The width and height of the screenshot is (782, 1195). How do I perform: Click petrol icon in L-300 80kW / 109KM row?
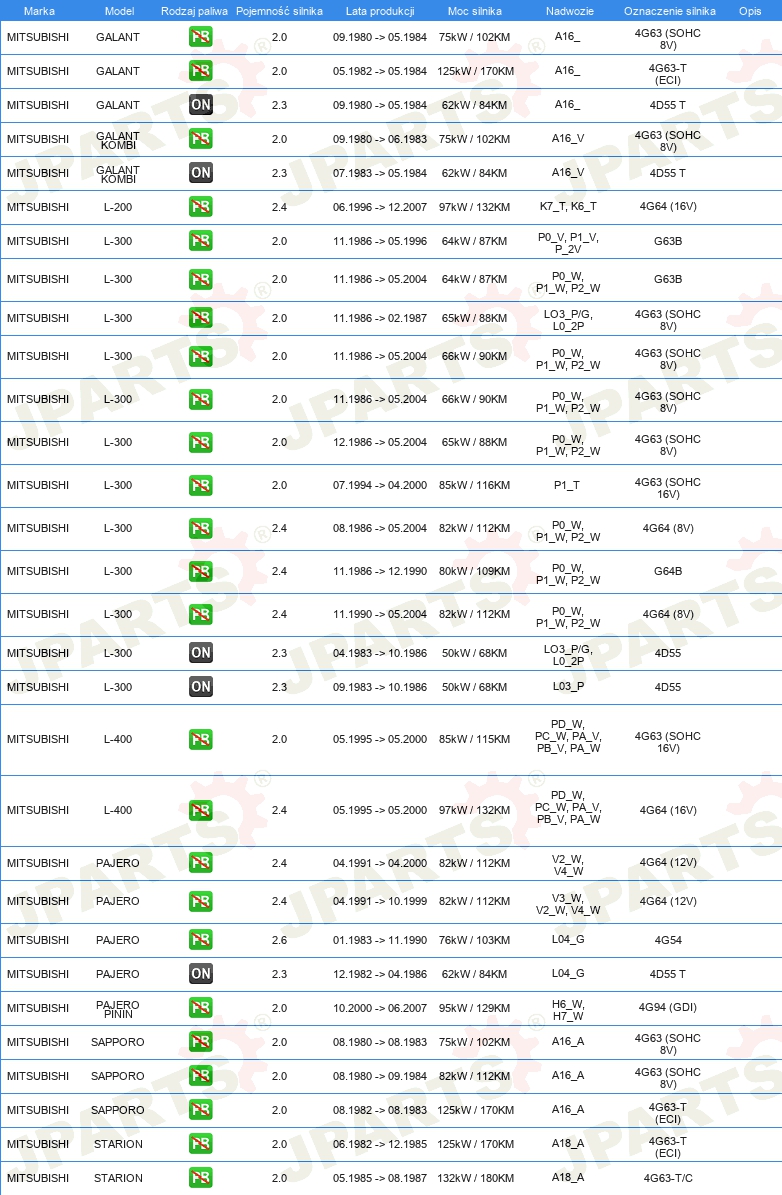pyautogui.click(x=200, y=571)
